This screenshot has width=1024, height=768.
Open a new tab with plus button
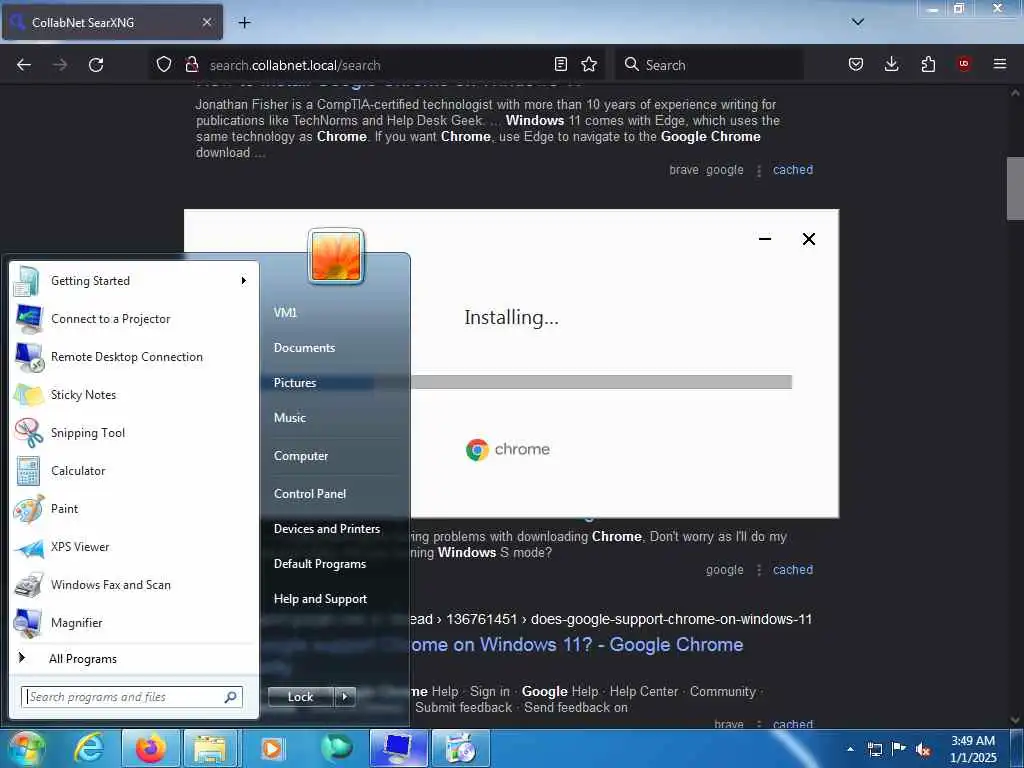pyautogui.click(x=244, y=23)
